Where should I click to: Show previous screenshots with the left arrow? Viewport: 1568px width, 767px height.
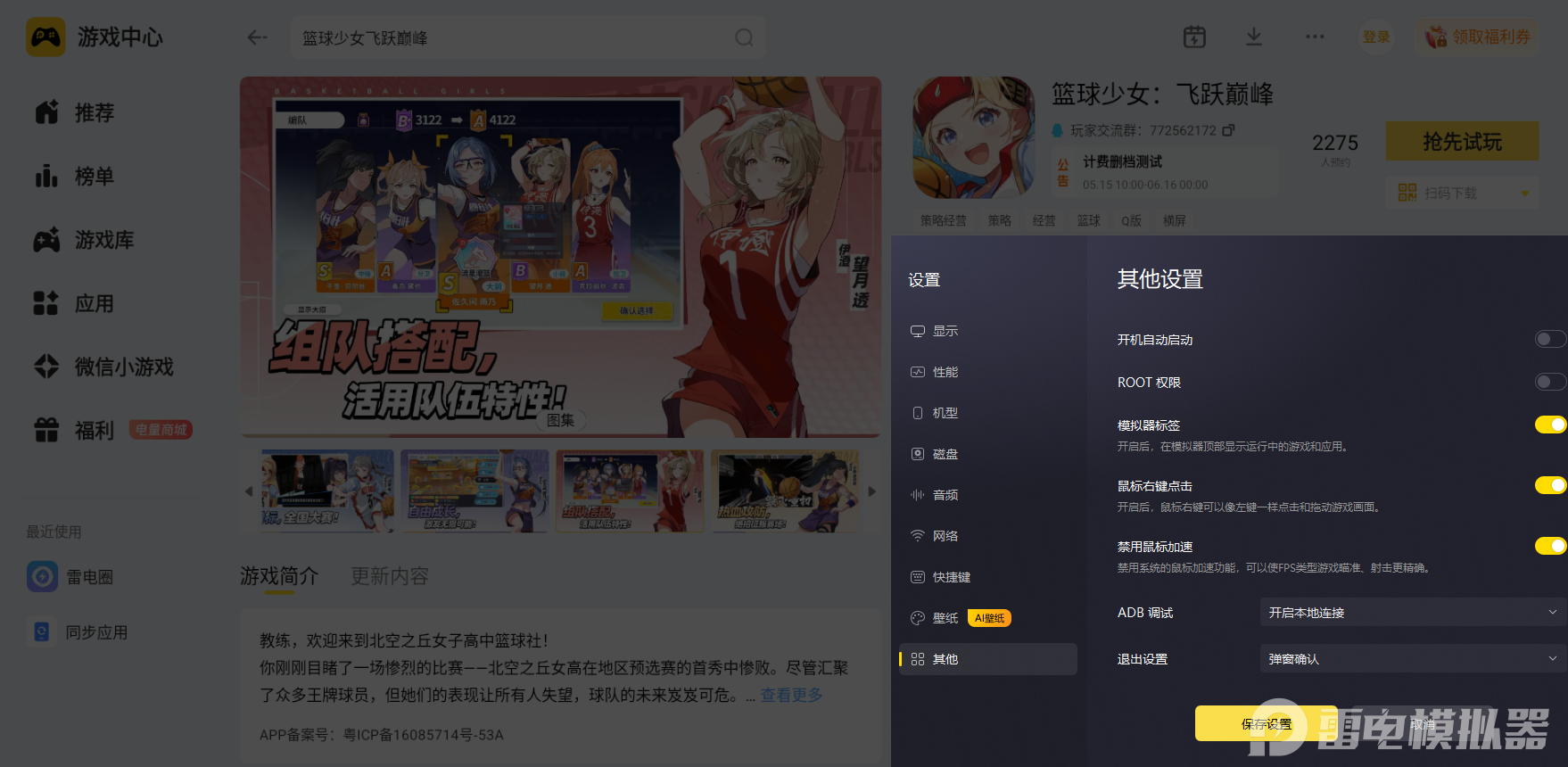(249, 491)
